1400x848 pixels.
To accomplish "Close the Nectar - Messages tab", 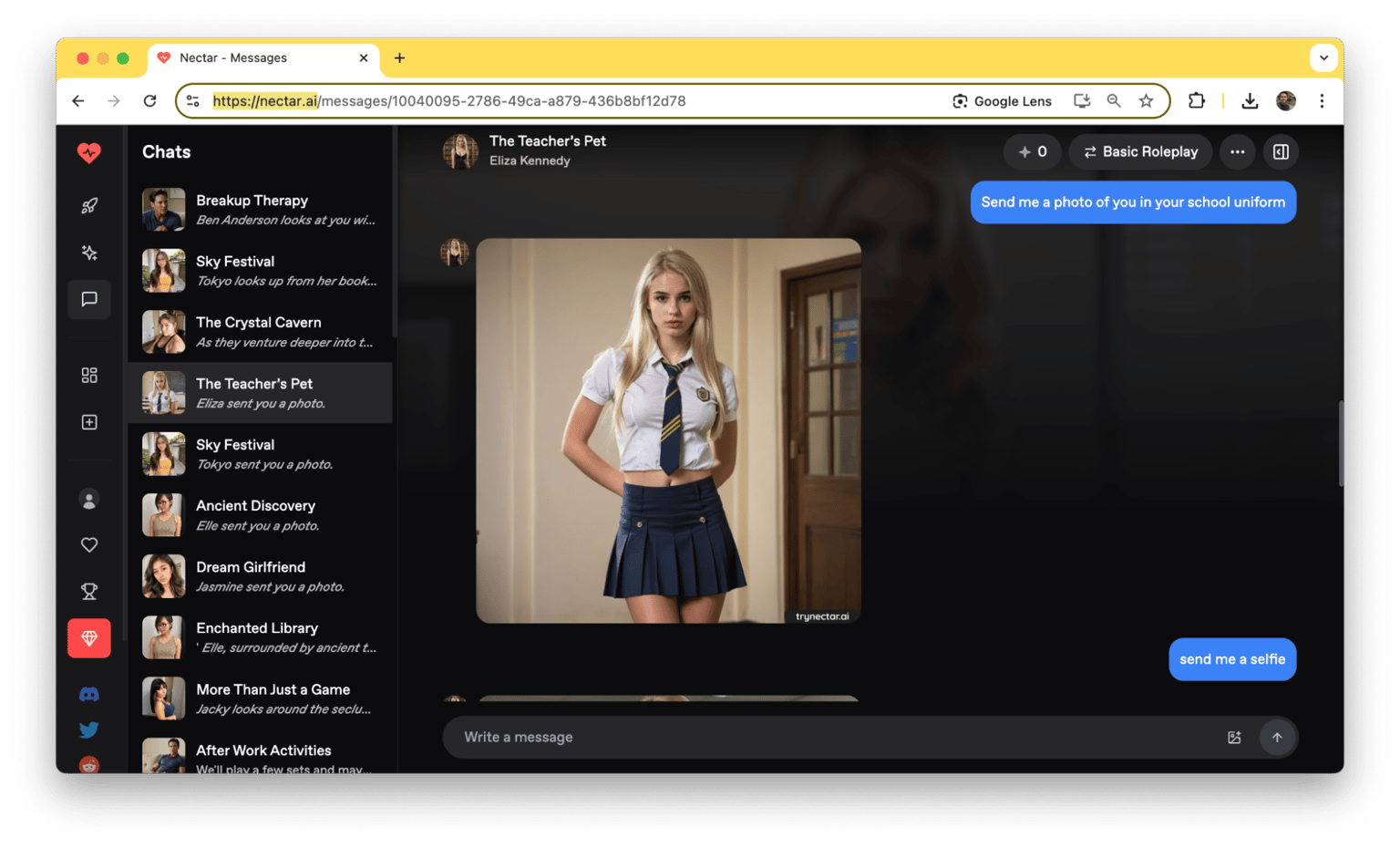I will tap(364, 58).
